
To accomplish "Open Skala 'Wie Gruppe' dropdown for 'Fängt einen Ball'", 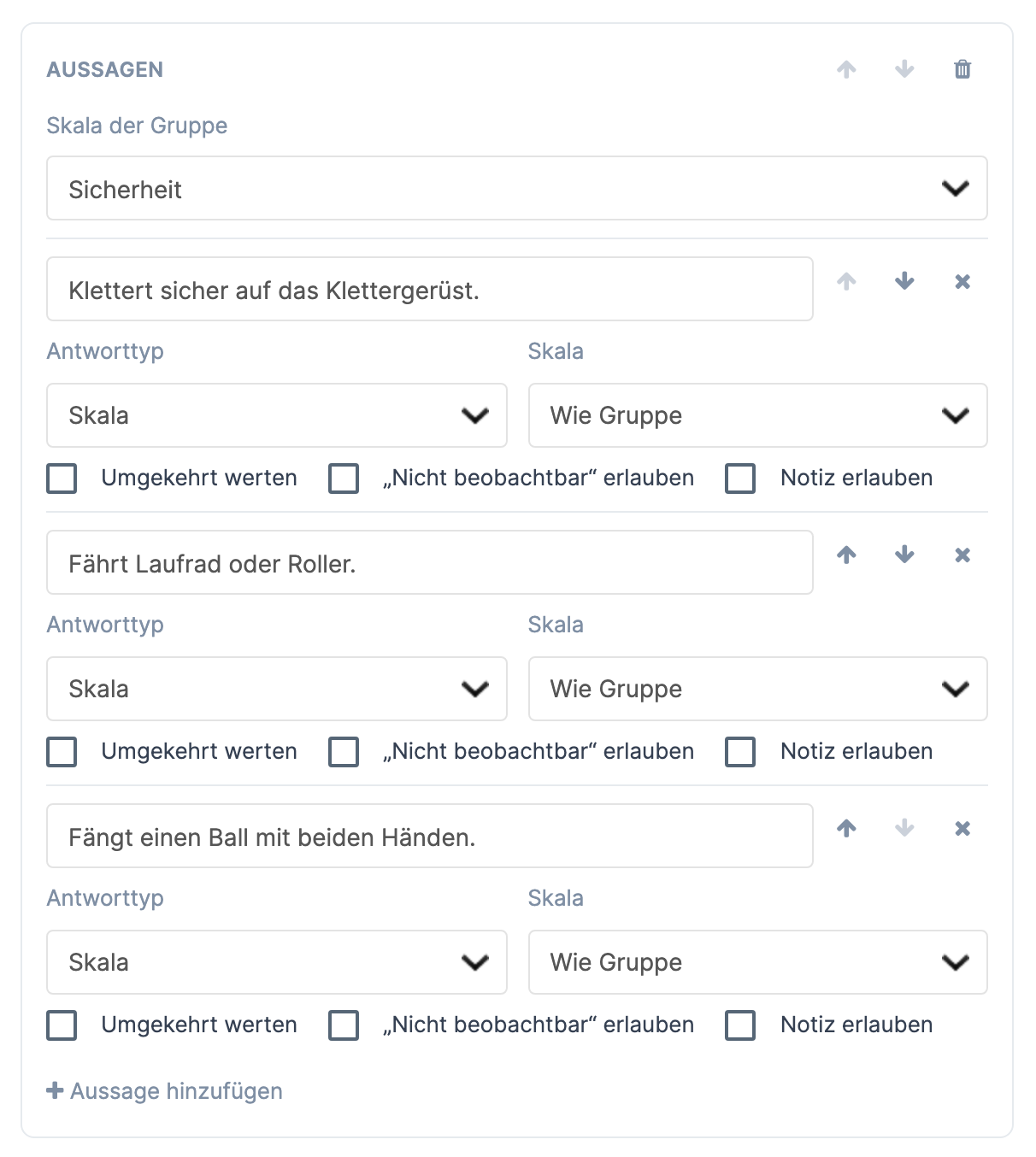I will pyautogui.click(x=758, y=962).
